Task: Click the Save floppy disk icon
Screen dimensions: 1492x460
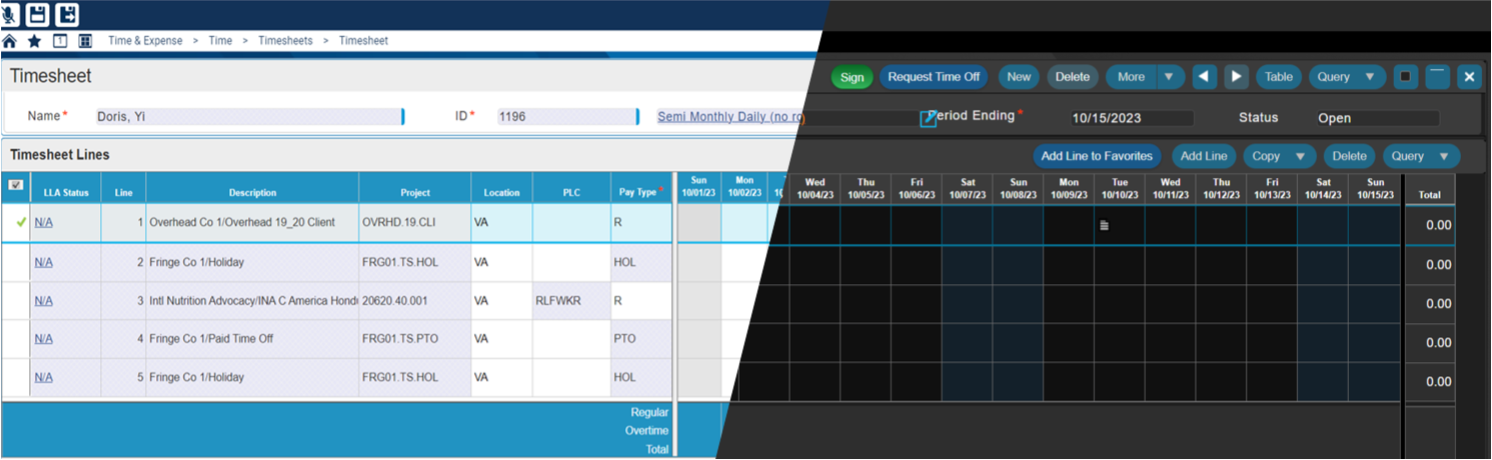Action: [37, 14]
